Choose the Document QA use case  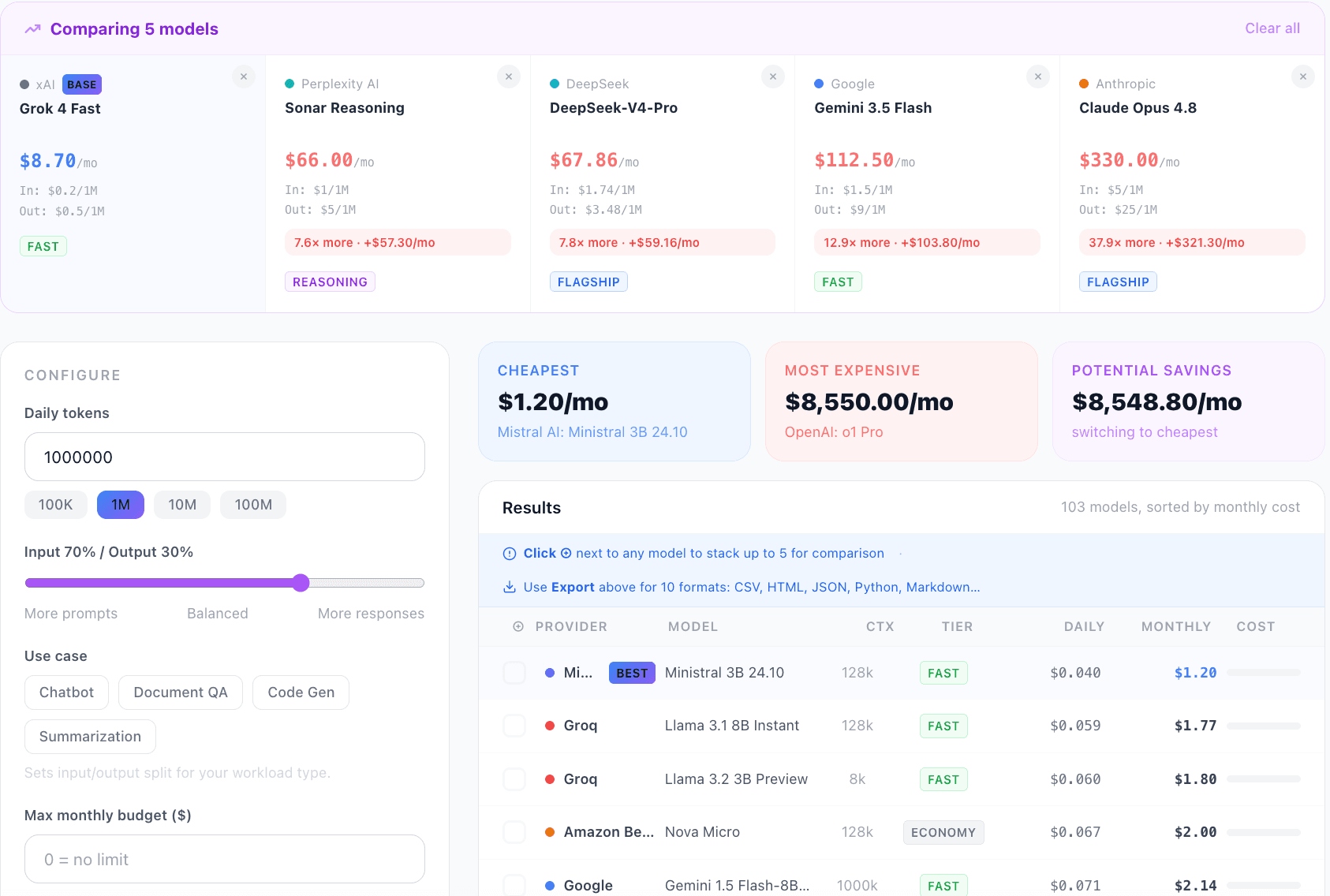click(181, 693)
